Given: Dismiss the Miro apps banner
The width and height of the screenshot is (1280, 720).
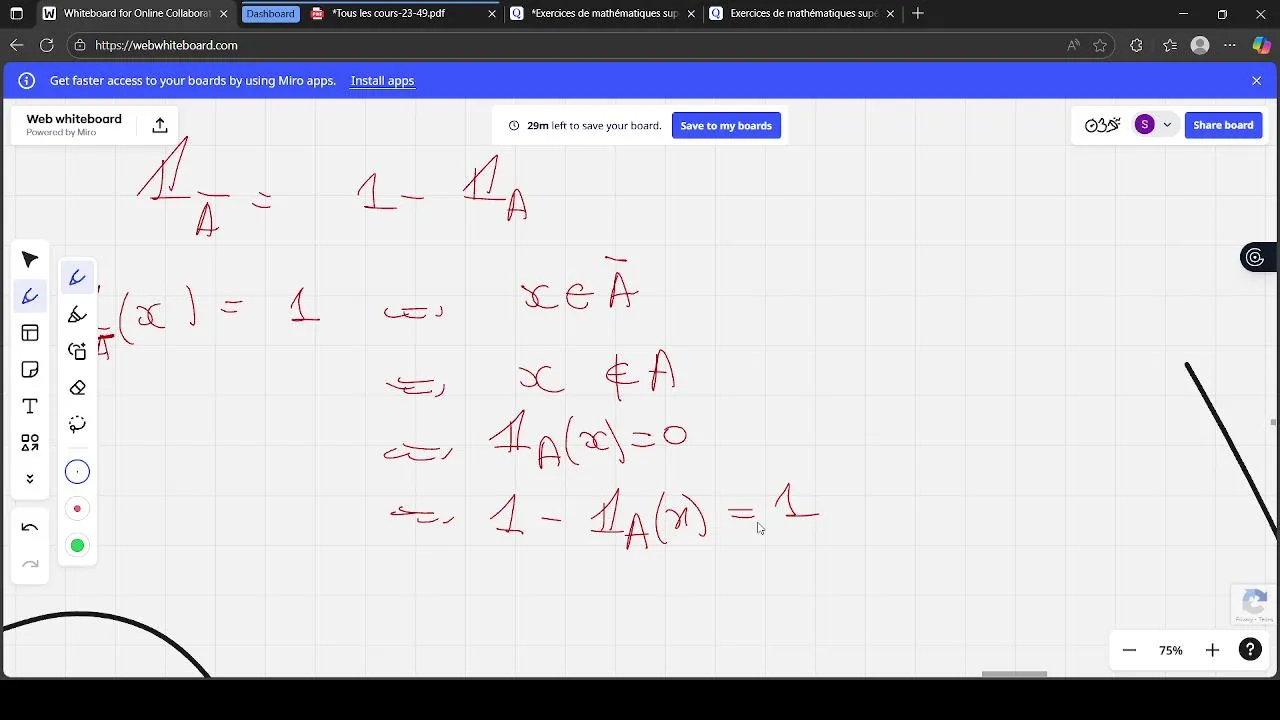Looking at the screenshot, I should coord(1257,81).
